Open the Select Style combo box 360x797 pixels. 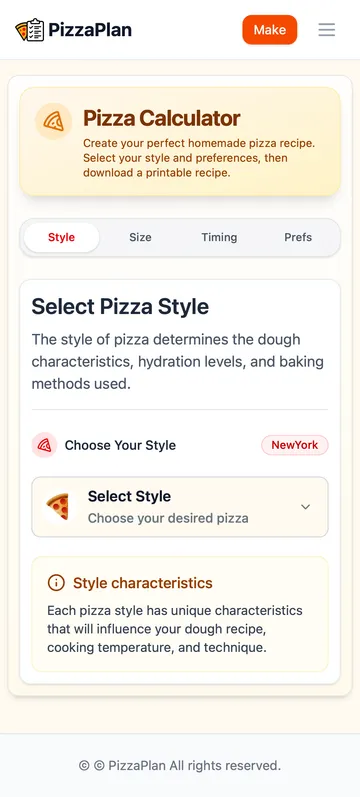180,507
